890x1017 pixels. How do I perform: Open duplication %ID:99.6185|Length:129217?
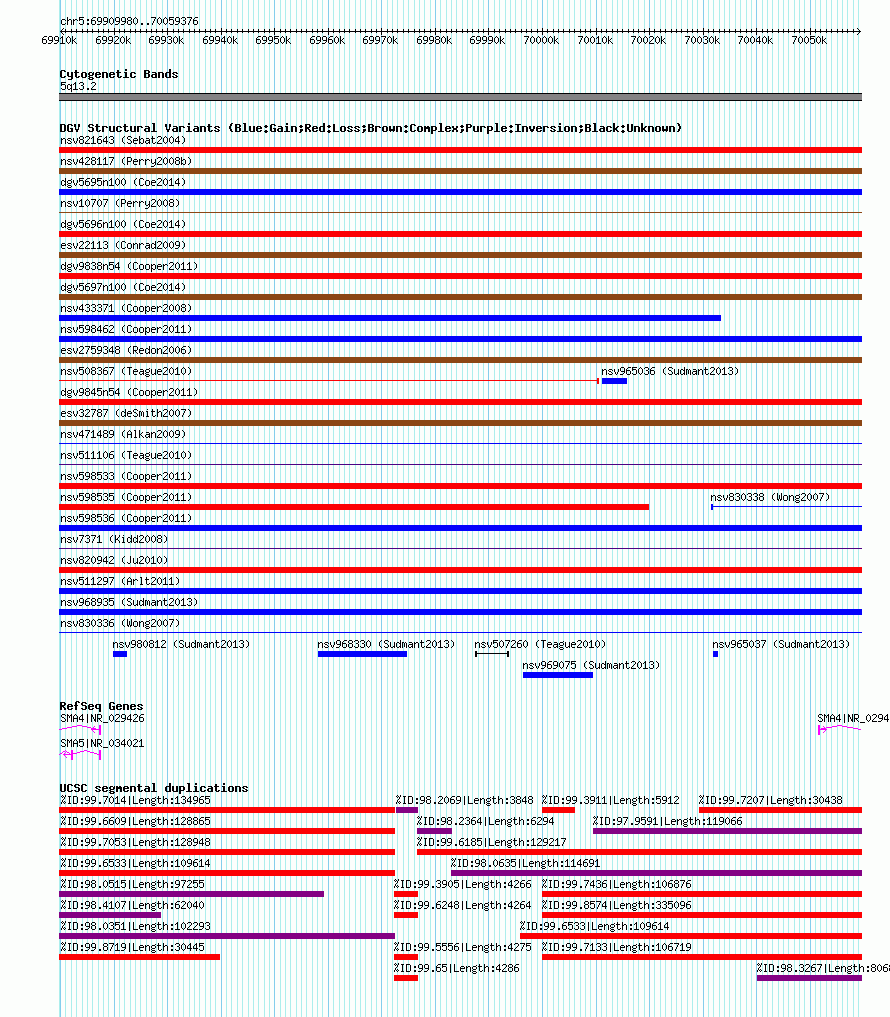pos(491,842)
